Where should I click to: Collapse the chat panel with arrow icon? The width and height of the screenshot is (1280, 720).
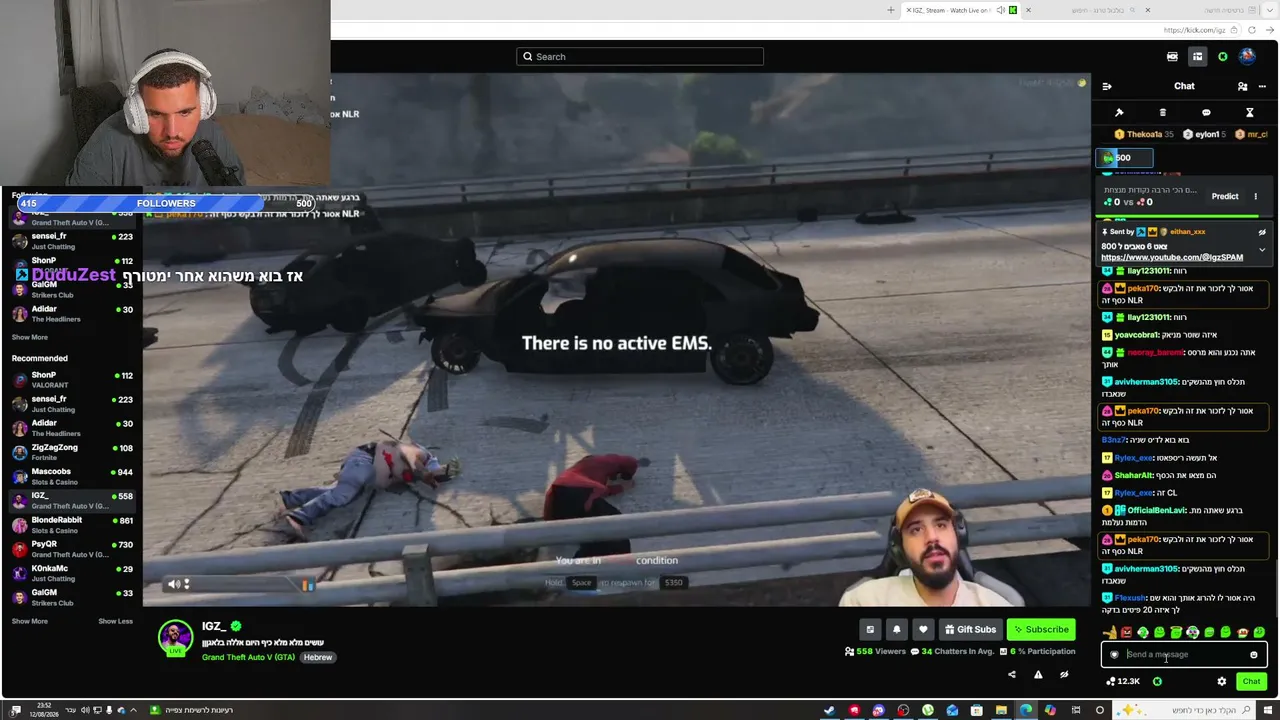tap(1107, 86)
